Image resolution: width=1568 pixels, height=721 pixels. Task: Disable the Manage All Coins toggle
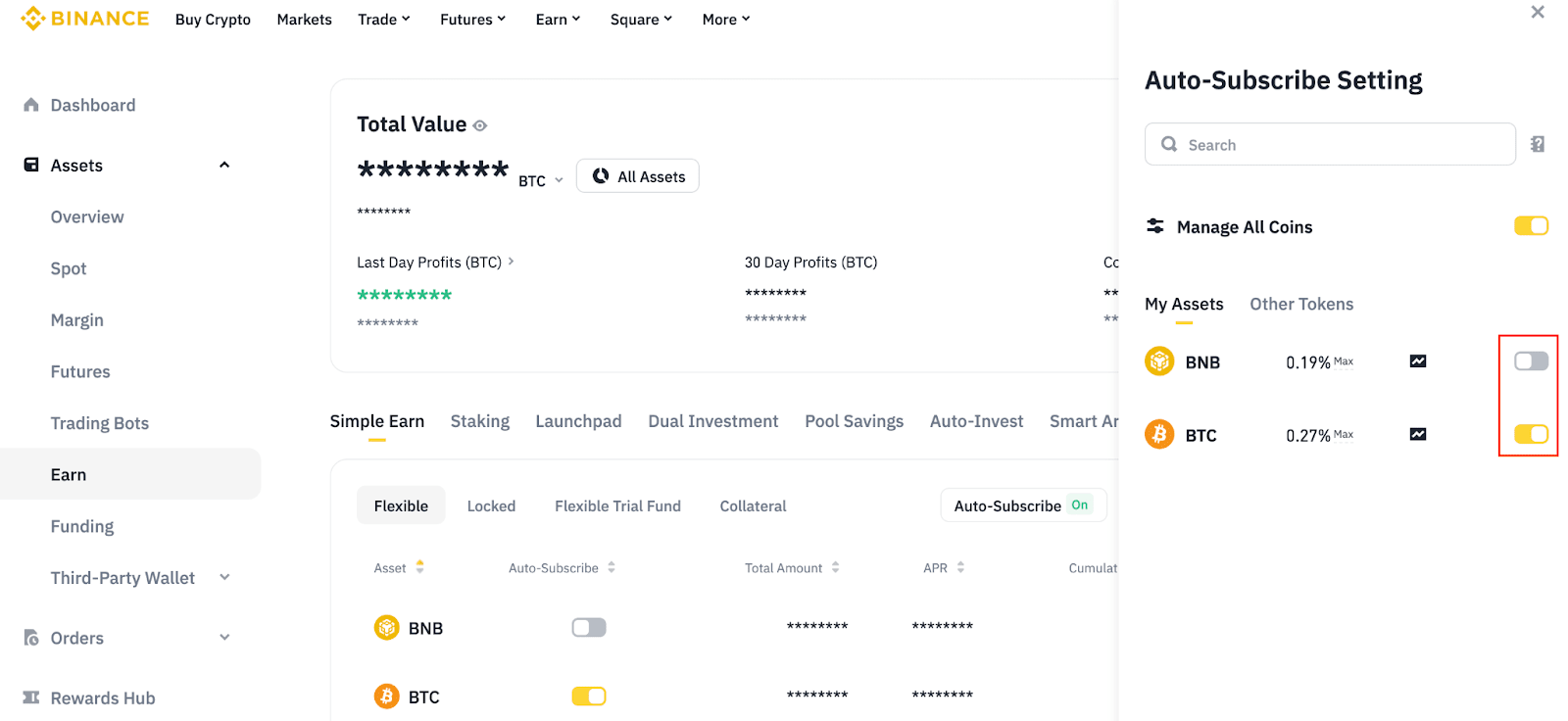(x=1531, y=226)
